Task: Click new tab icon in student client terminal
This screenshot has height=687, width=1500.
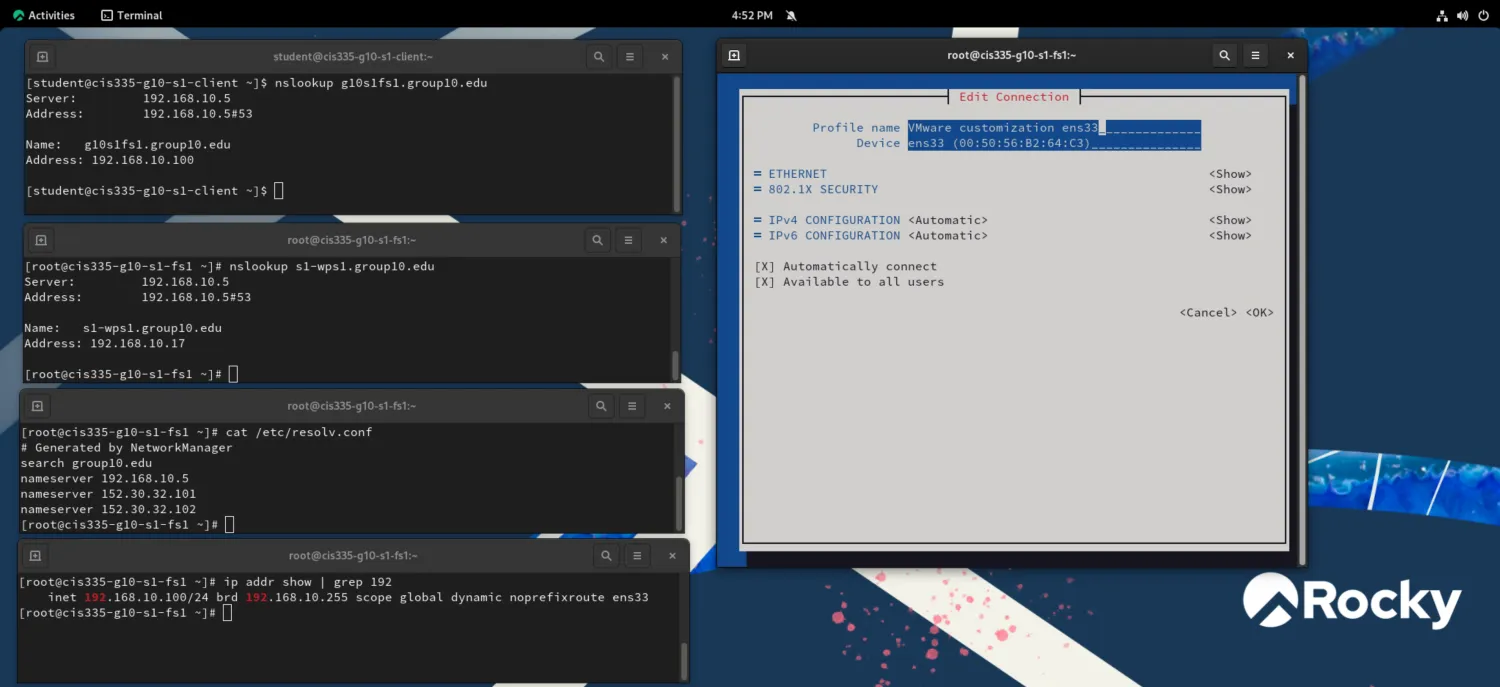Action: click(x=42, y=57)
